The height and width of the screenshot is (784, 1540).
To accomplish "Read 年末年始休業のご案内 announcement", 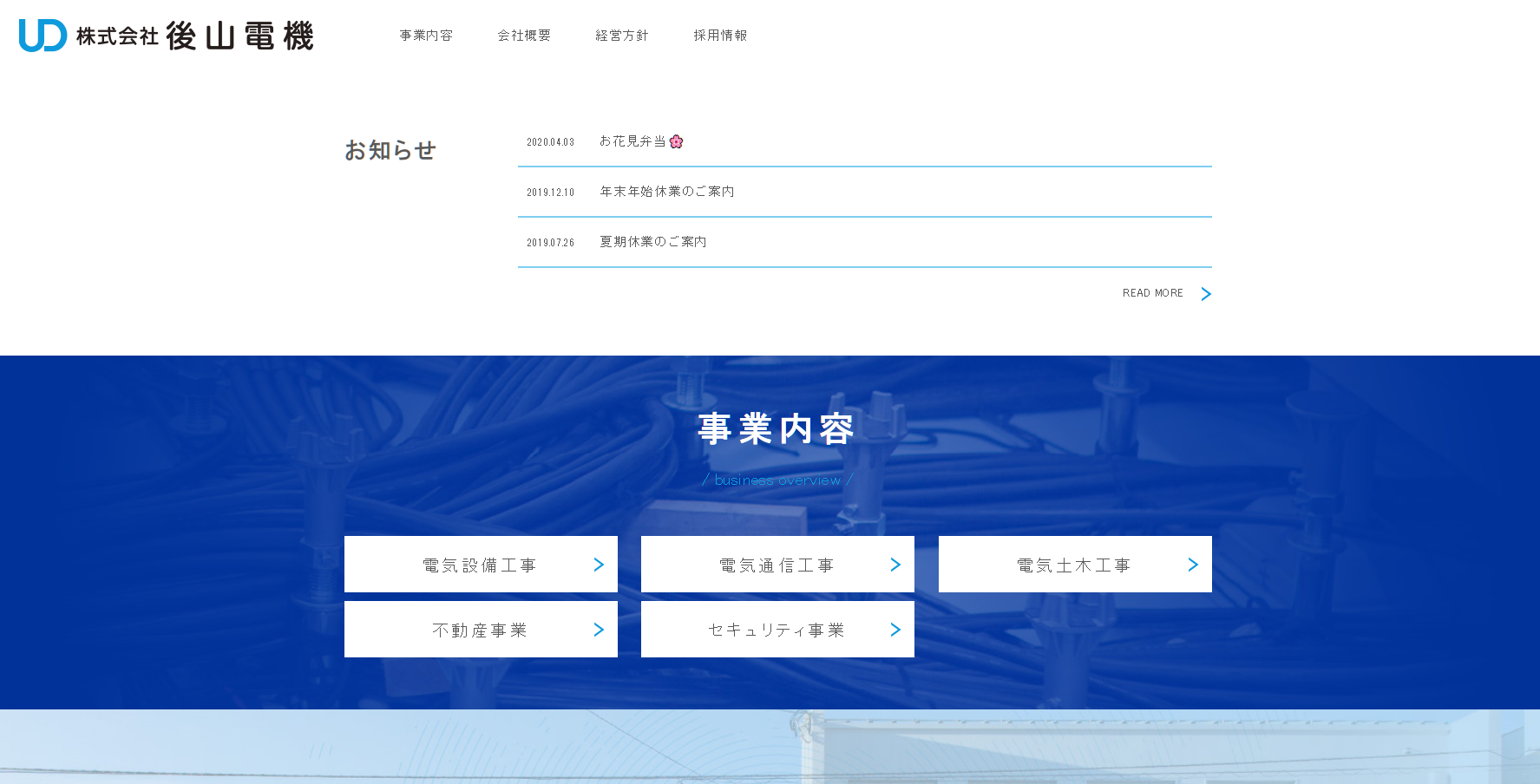I will [667, 192].
